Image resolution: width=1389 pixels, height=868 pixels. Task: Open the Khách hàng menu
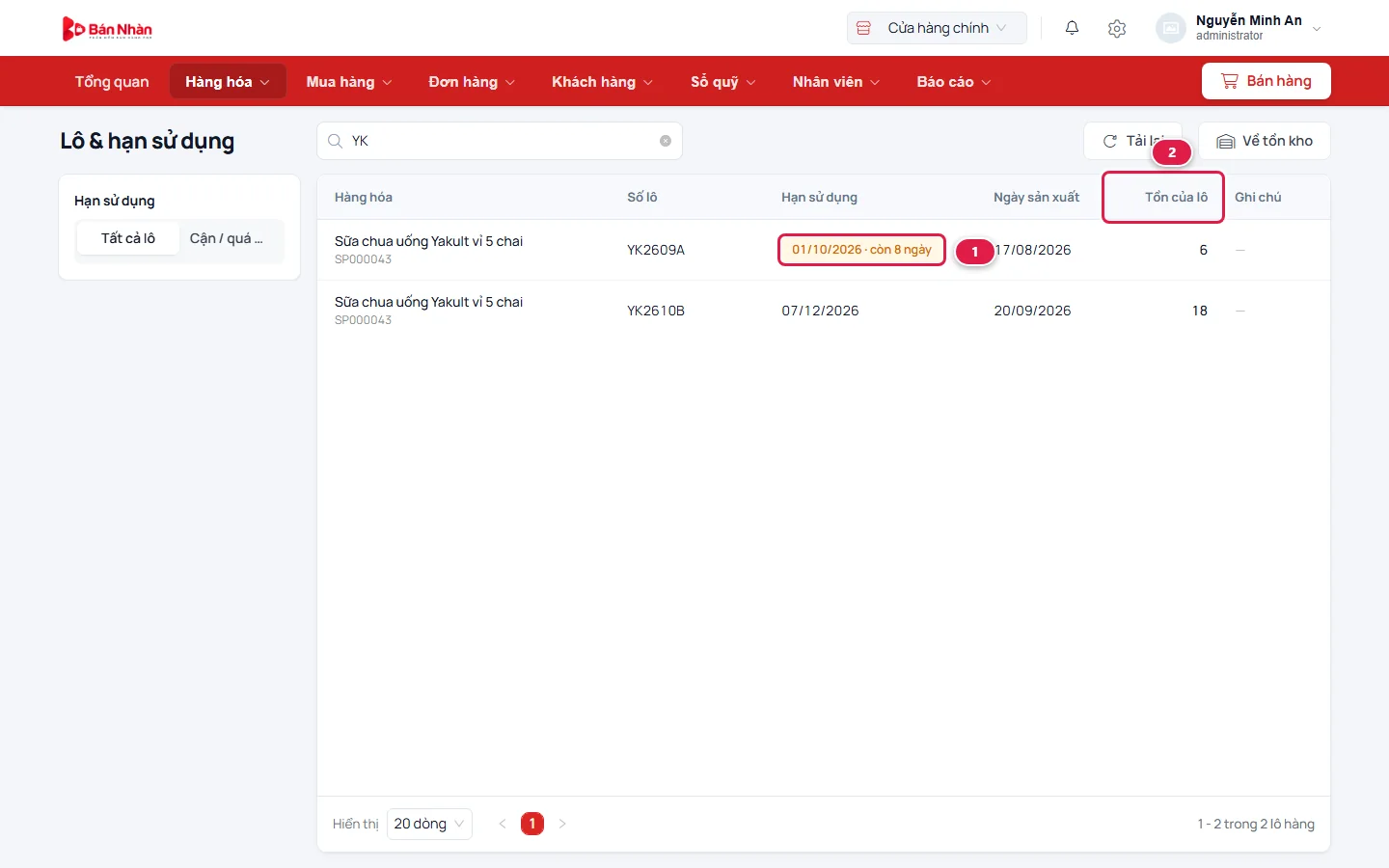click(602, 82)
